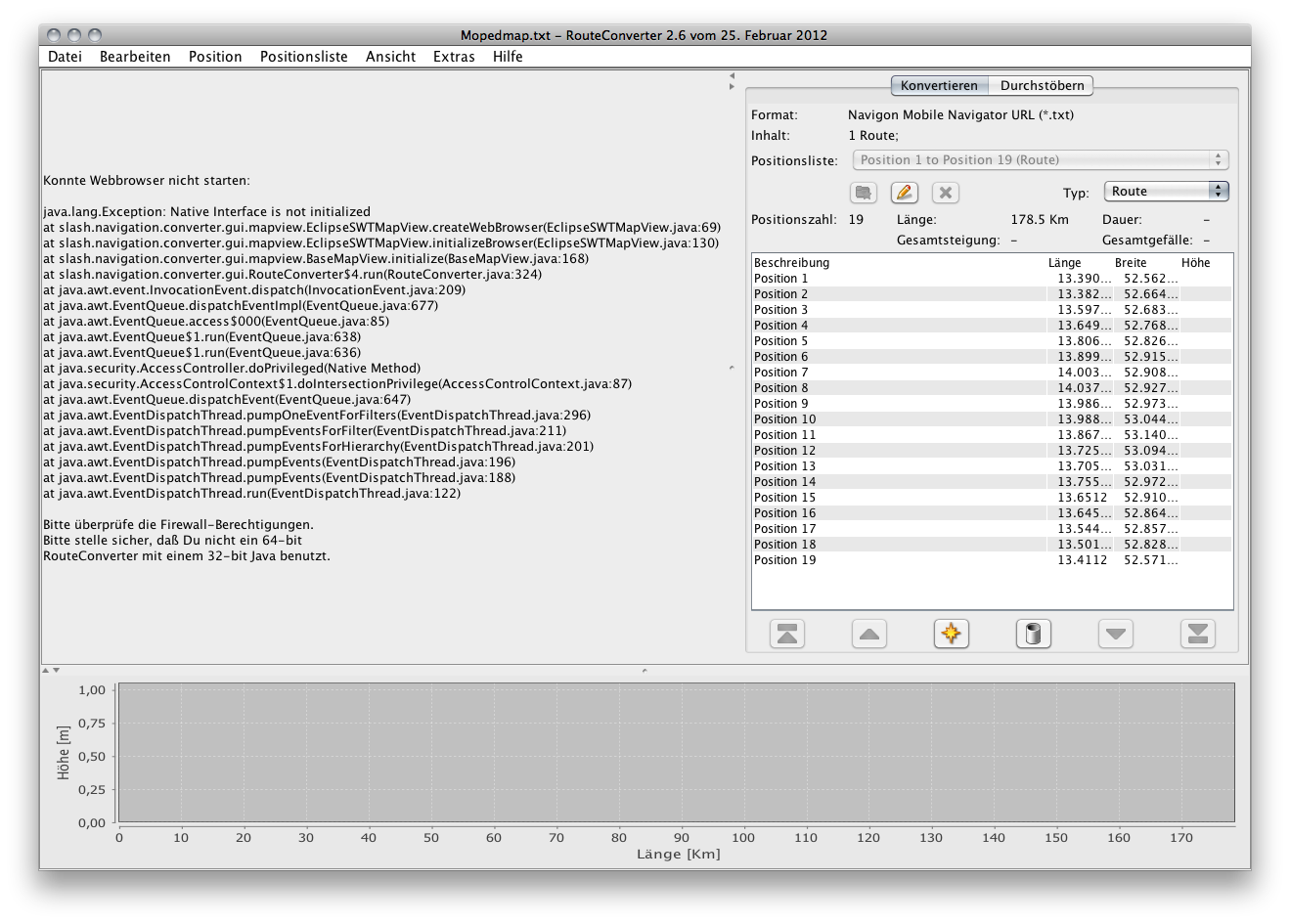The width and height of the screenshot is (1290, 924).
Task: Open the Positionsliste menu in menu bar
Action: tap(303, 57)
